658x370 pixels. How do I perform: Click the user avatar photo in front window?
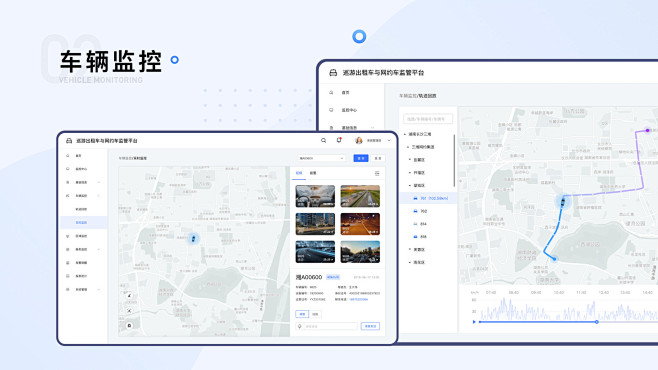(x=358, y=141)
